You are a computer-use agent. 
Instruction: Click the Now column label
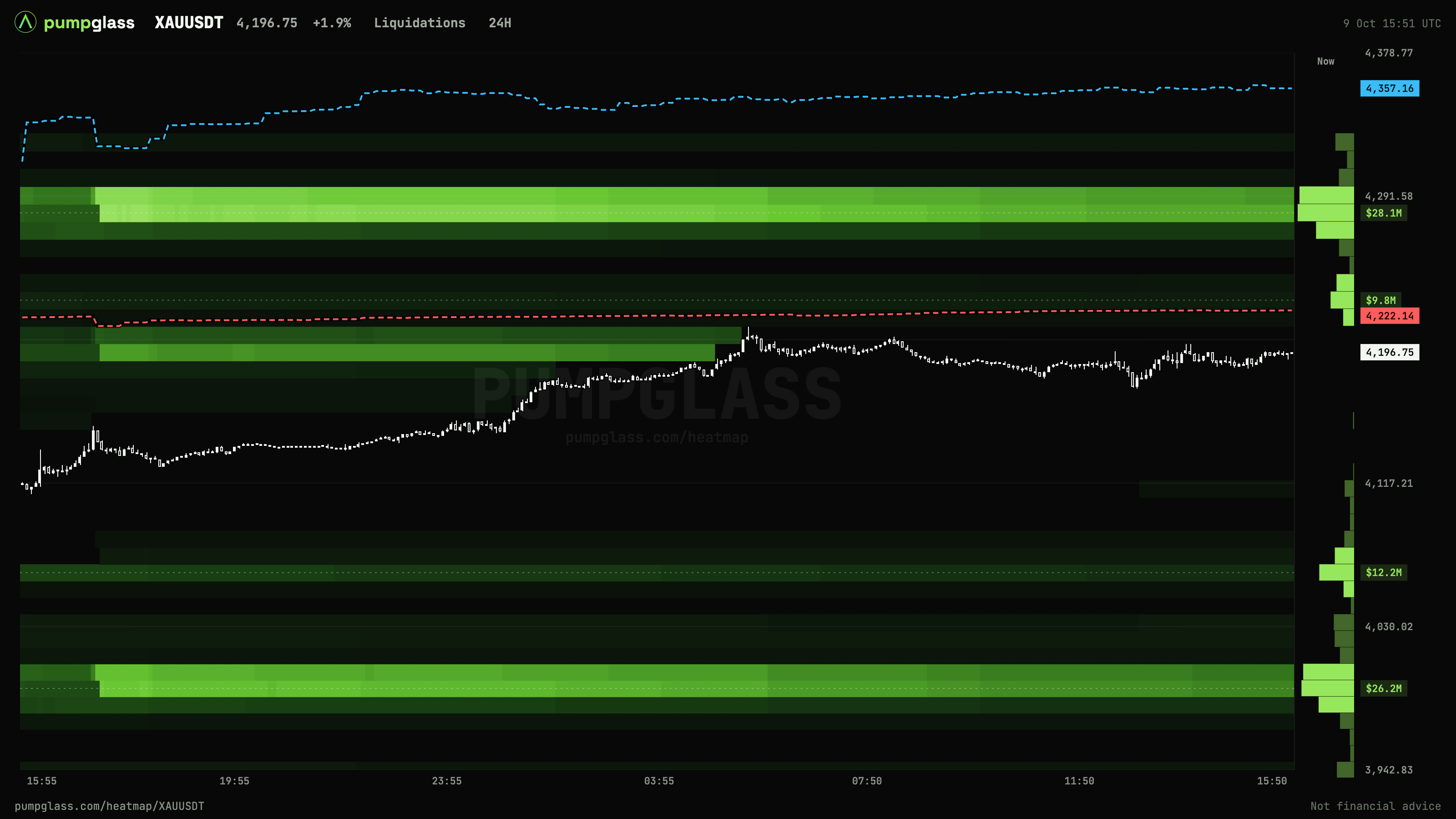1325,61
